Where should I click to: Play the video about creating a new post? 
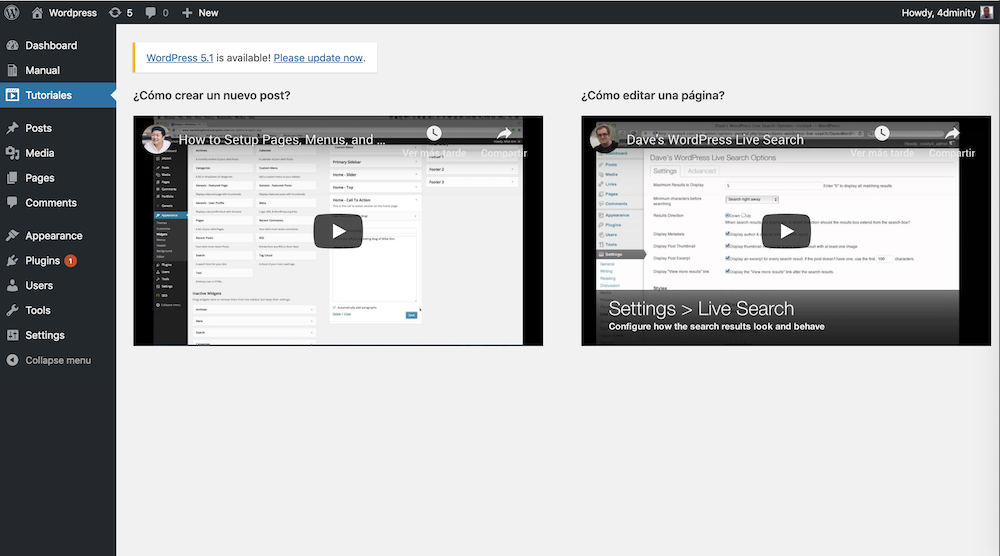click(x=338, y=231)
